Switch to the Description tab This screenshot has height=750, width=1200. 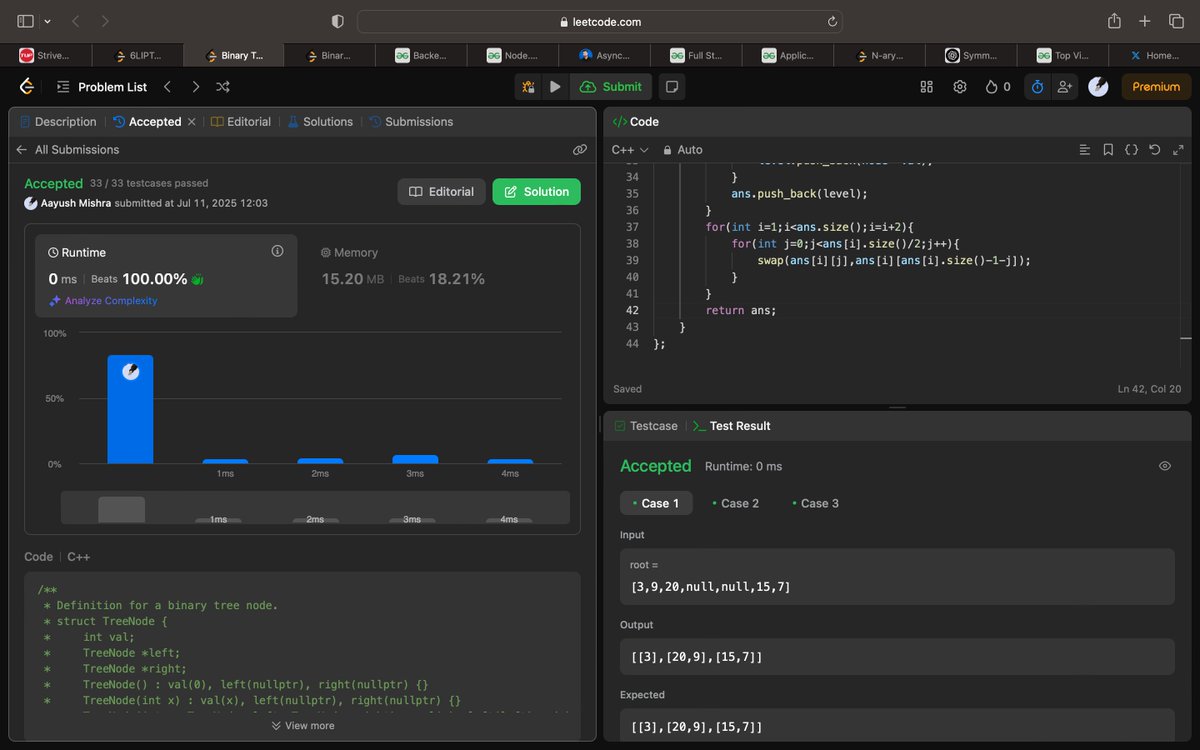[58, 122]
